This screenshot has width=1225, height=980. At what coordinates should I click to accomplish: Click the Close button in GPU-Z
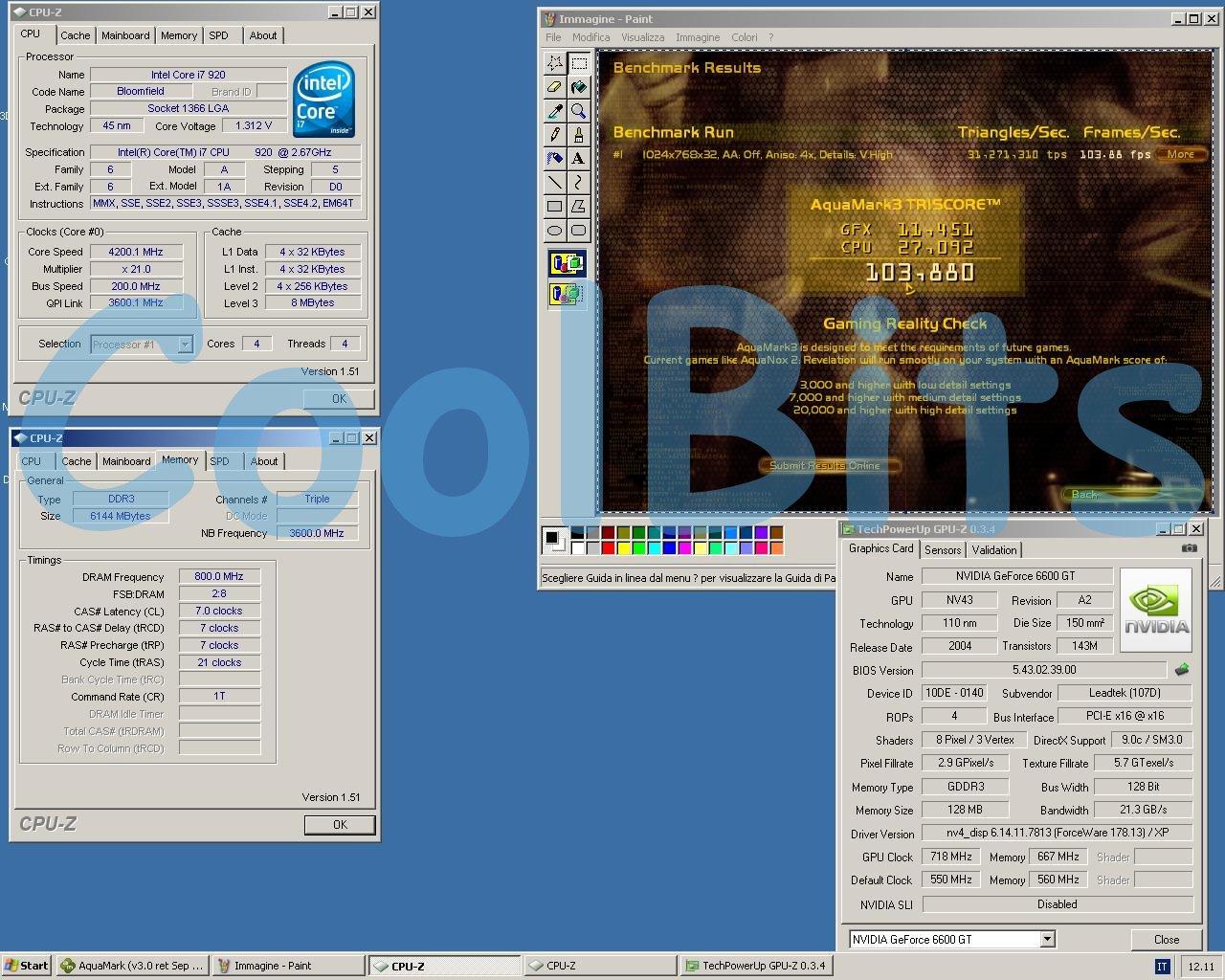(x=1167, y=939)
